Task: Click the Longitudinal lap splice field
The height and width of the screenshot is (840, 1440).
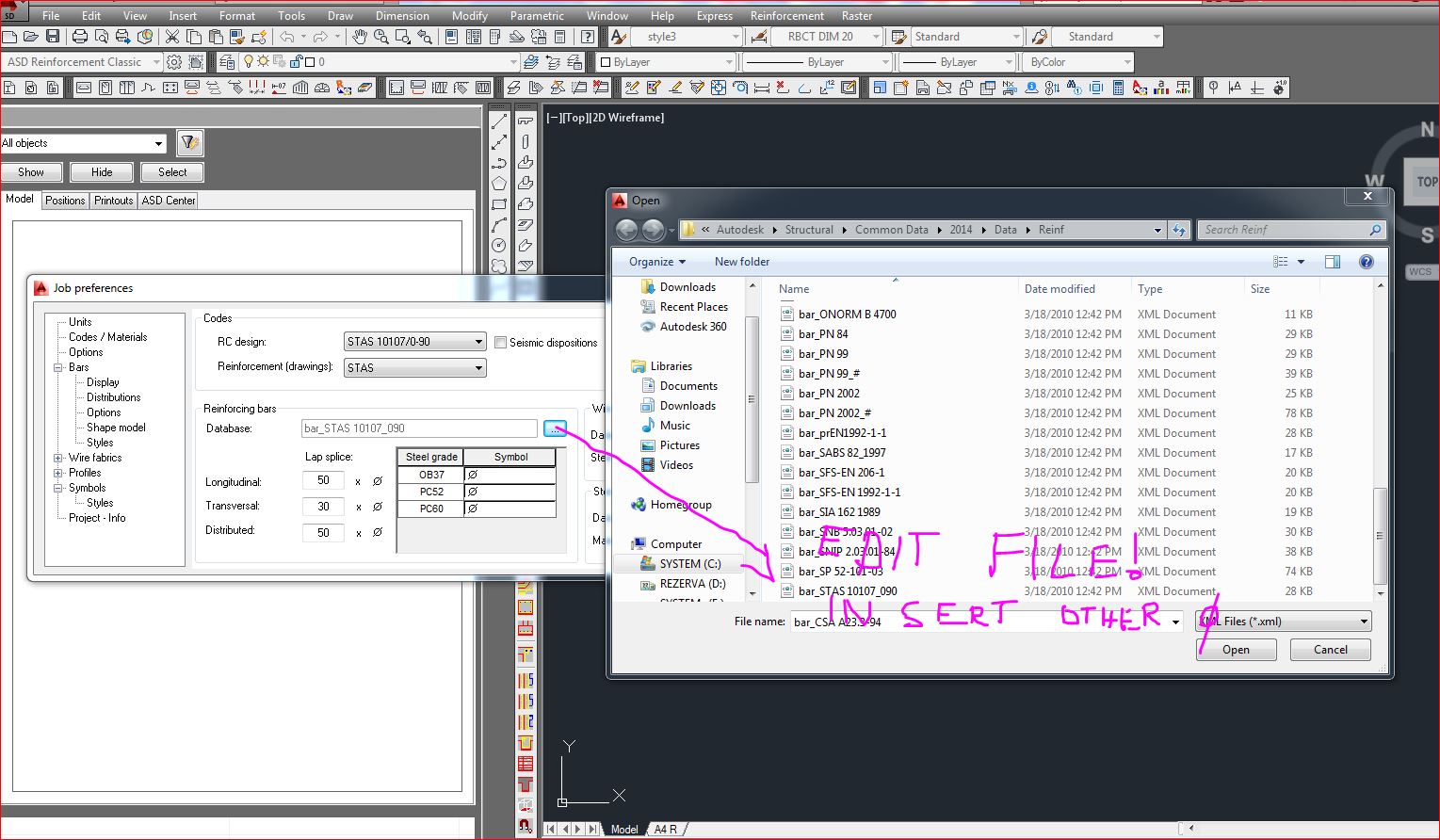Action: pos(323,481)
